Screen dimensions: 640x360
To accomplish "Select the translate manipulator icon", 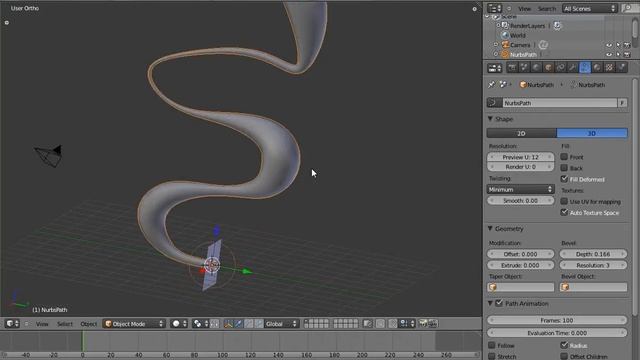I will (238, 324).
